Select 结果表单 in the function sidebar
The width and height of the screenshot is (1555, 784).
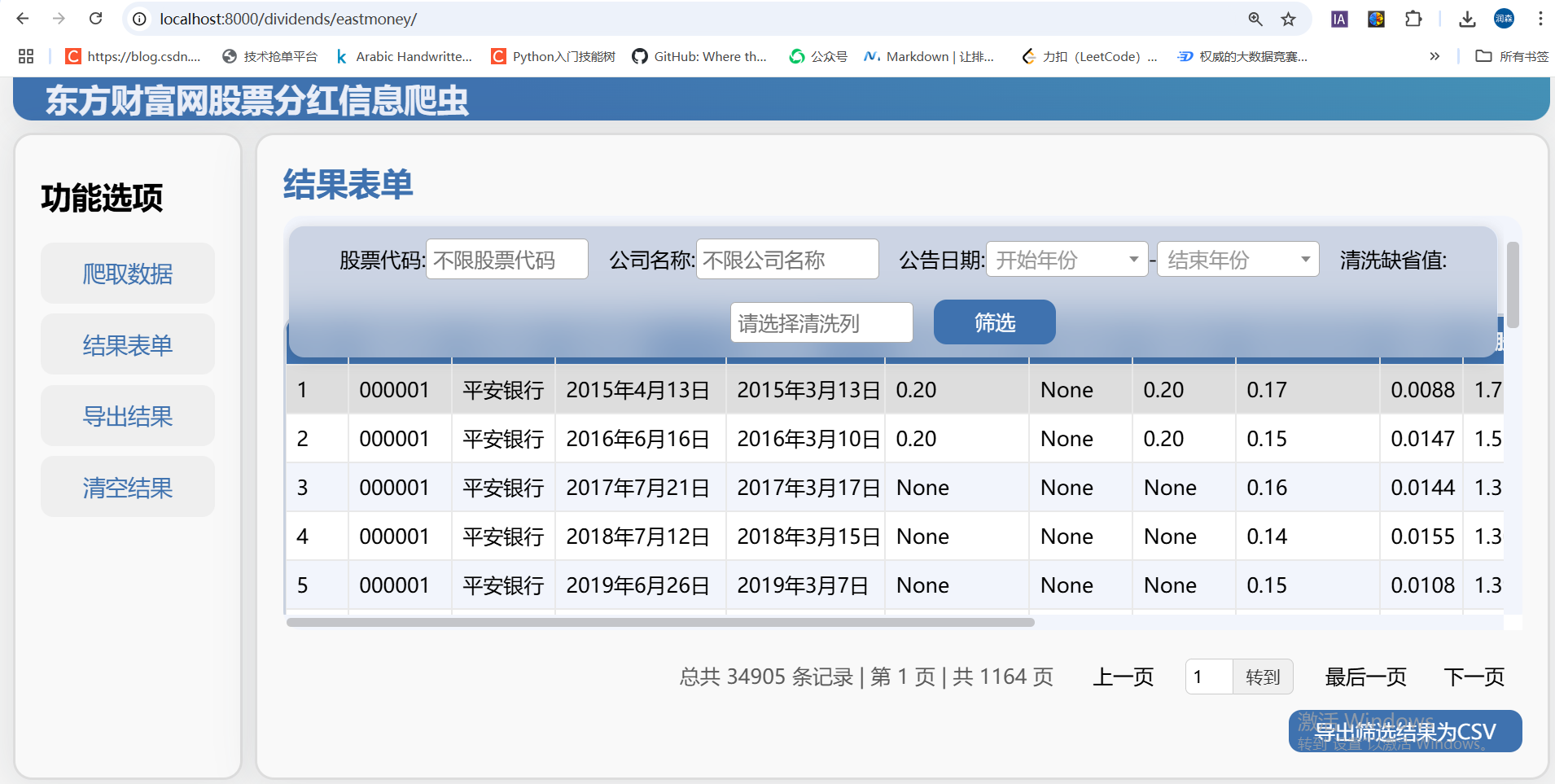coord(128,345)
